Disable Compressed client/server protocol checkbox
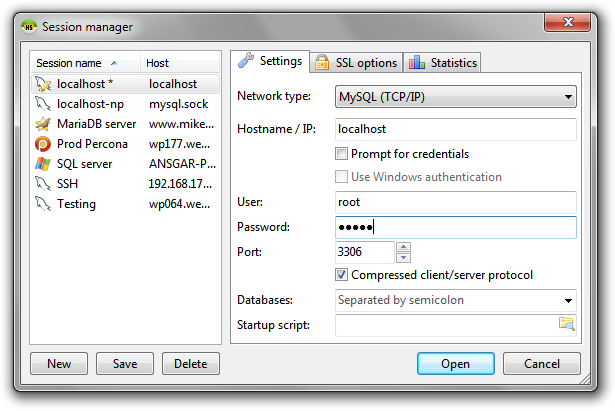Image resolution: width=615 pixels, height=411 pixels. tap(342, 275)
